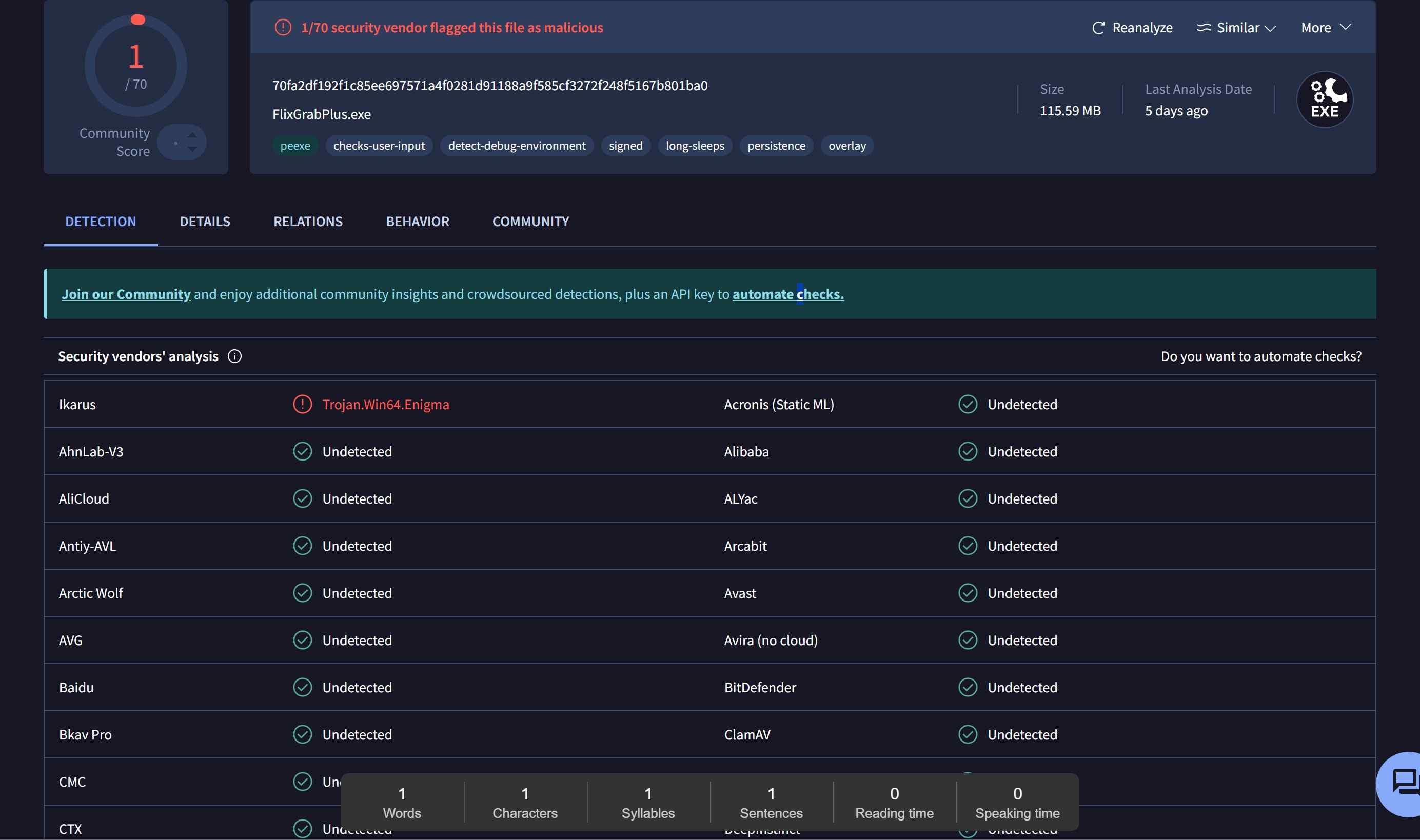Click the Arctic Wolf vendor name
Viewport: 1420px width, 840px height.
(91, 593)
